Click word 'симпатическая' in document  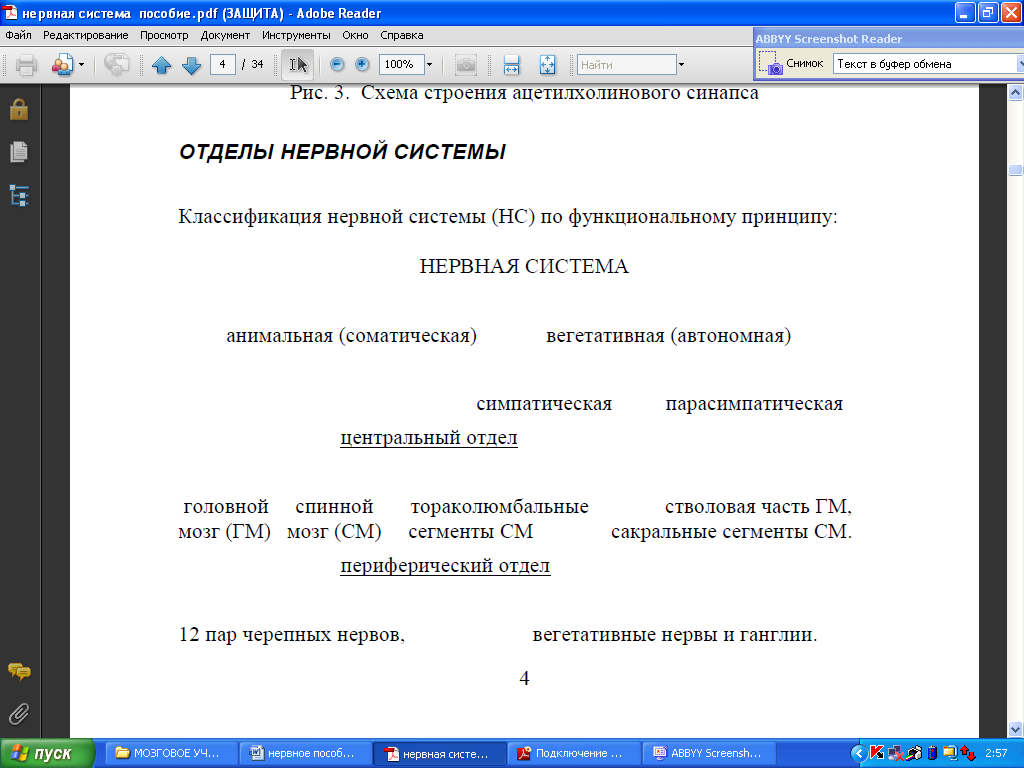(544, 404)
